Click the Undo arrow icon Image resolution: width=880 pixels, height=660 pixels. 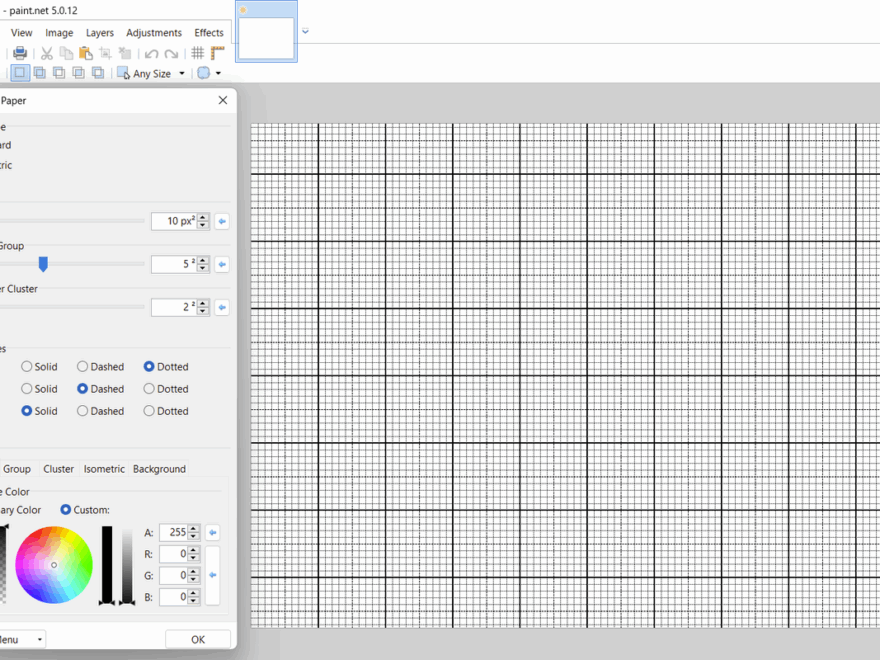click(150, 53)
